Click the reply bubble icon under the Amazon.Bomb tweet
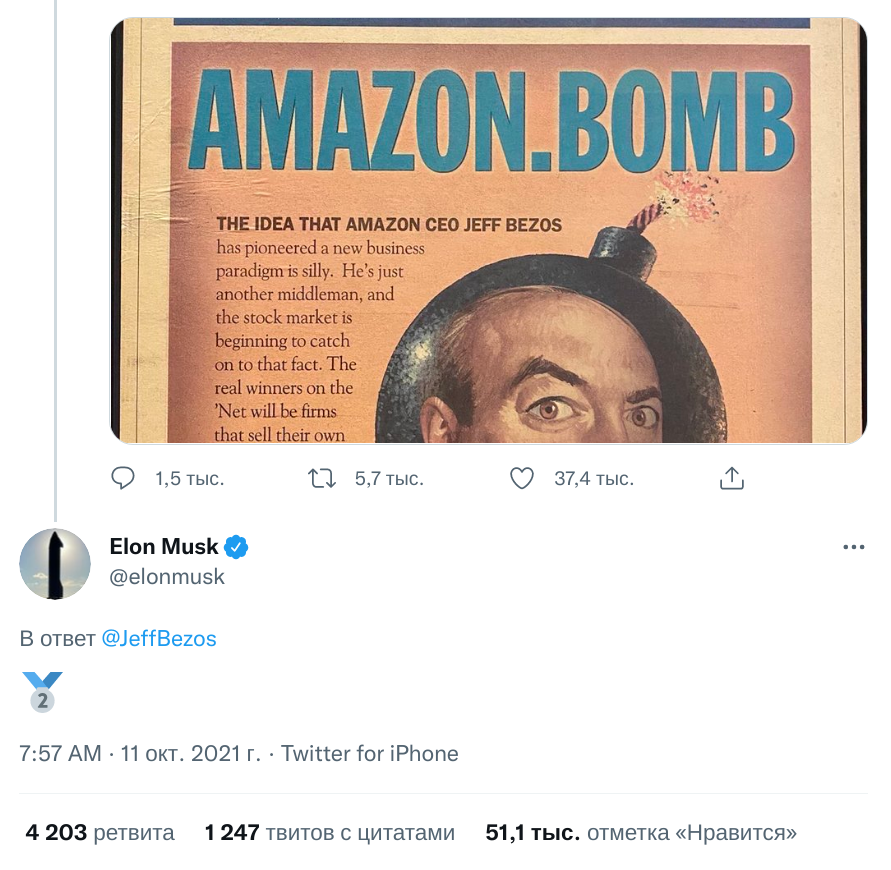 tap(123, 479)
